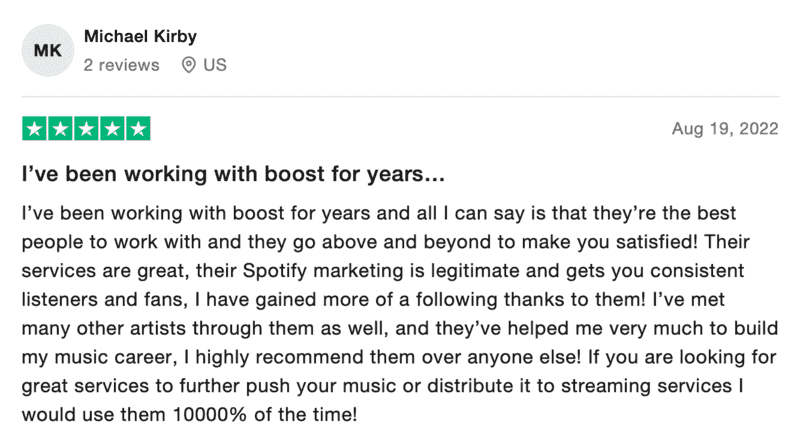Open Michael Kirby's profile name
Screen dimensions: 800x433
[140, 36]
